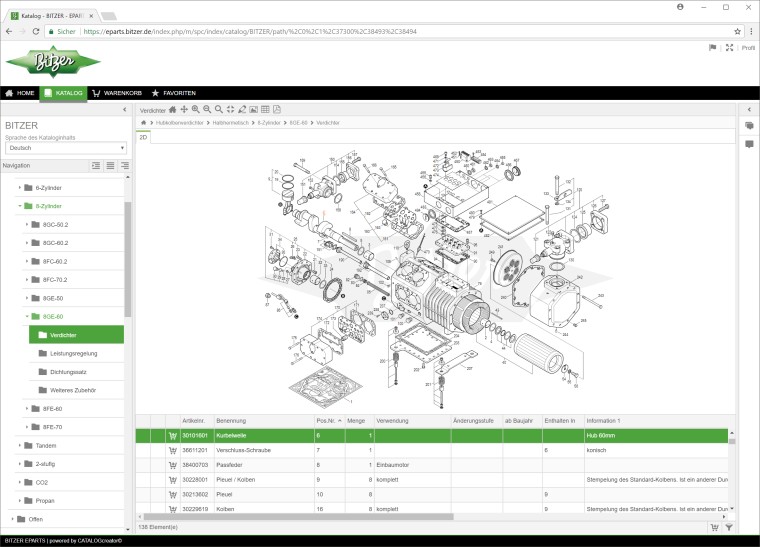The width and height of the screenshot is (760, 547).
Task: Click the PDF export icon
Action: (x=277, y=109)
